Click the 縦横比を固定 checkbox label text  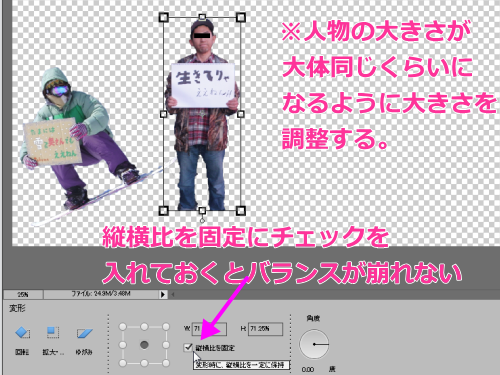215,348
